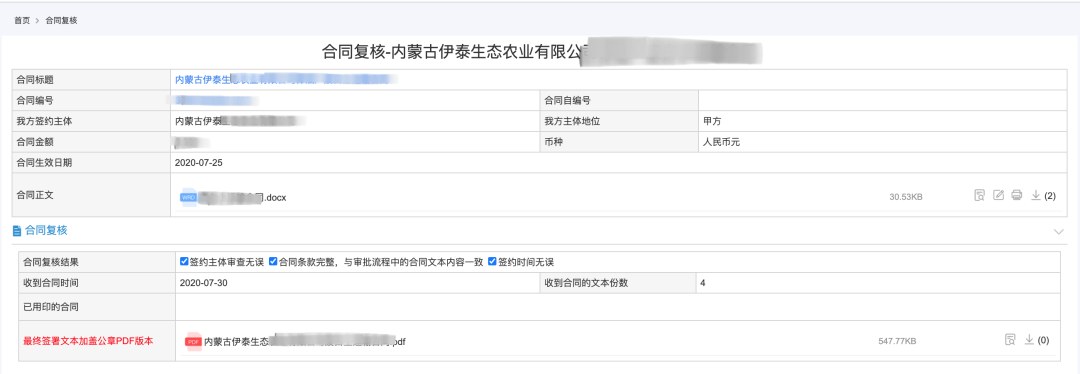1080x374 pixels.
Task: Click the 合同复核 section document icon
Action: point(17,231)
